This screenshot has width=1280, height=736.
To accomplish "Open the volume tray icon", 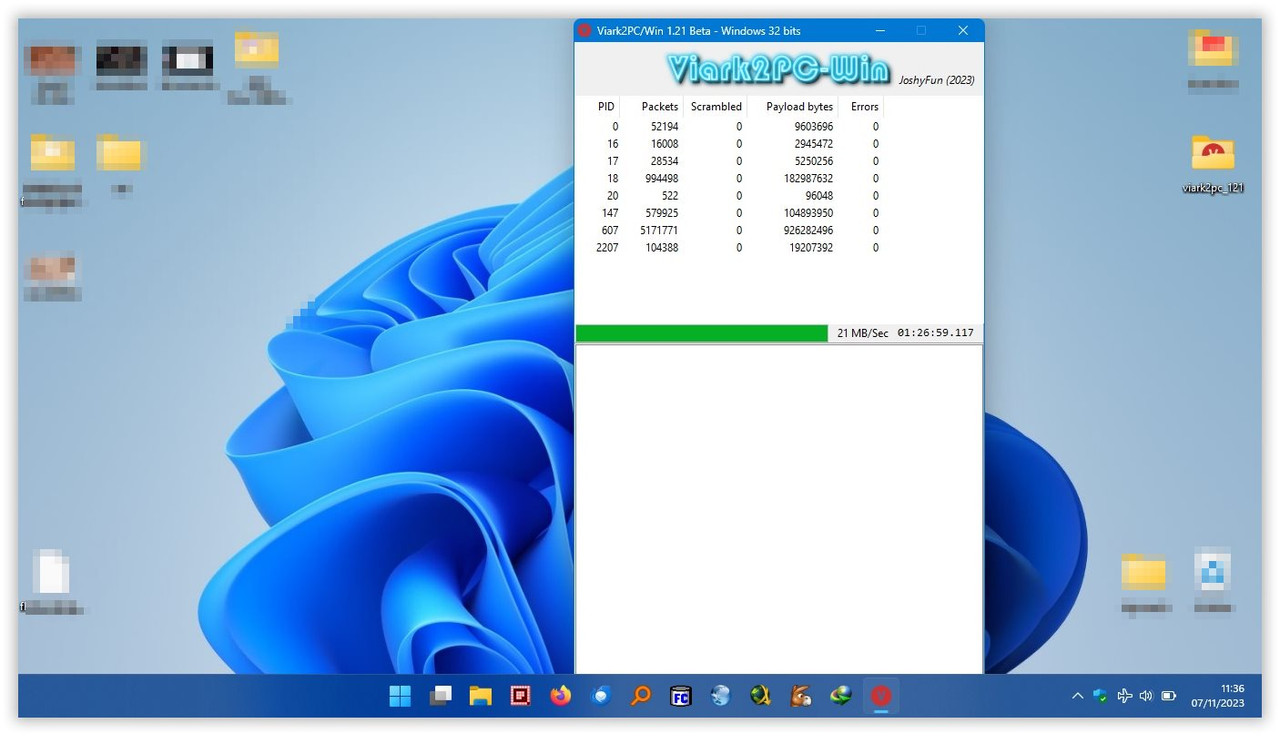I will tap(1146, 696).
